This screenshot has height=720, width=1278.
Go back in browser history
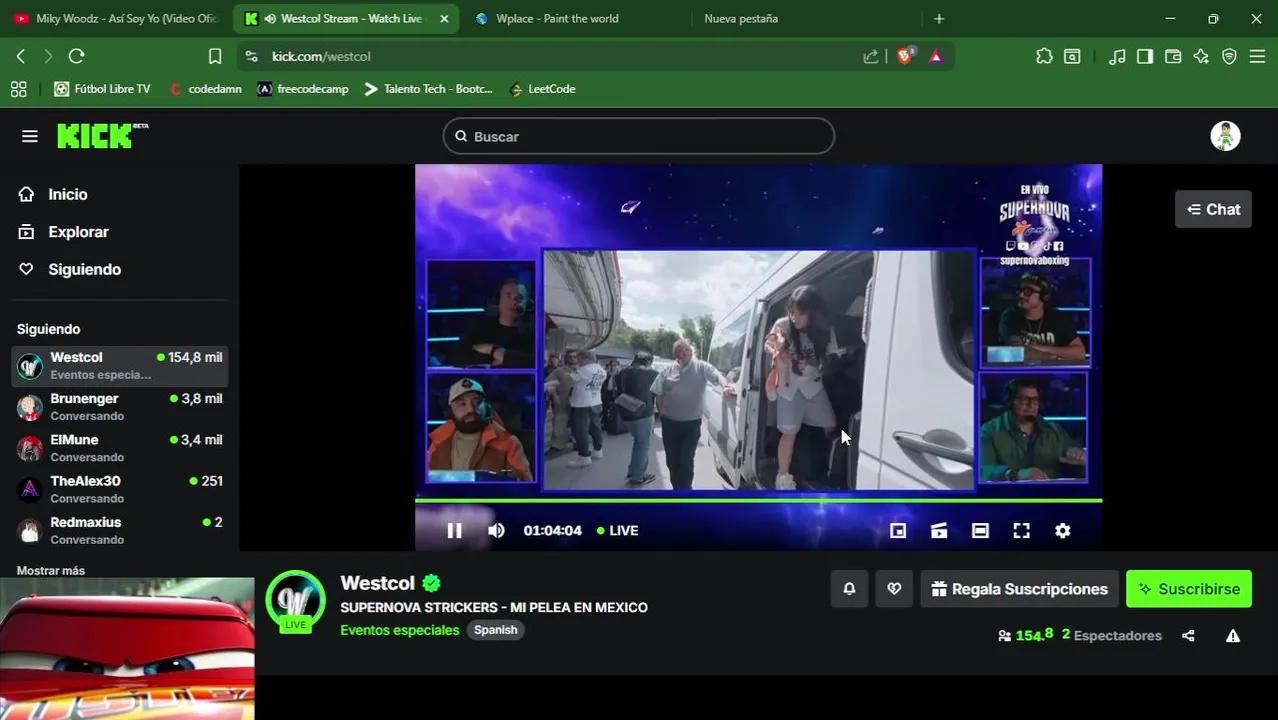(x=21, y=57)
